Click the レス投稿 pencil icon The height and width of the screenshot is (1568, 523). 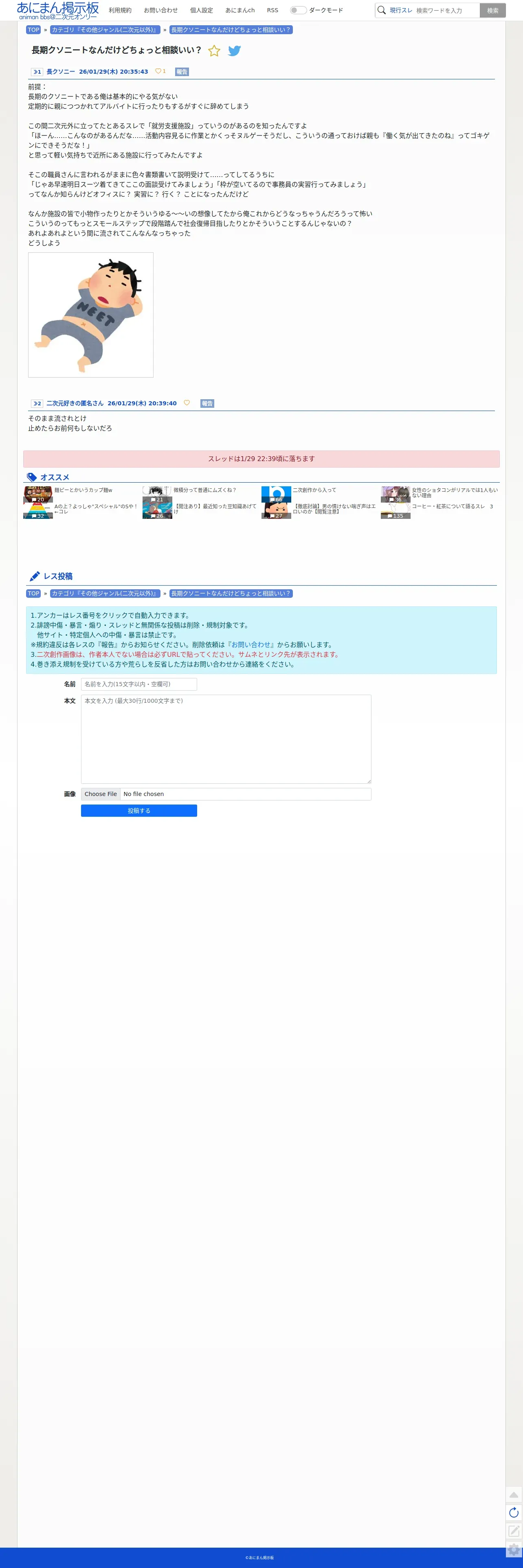click(x=35, y=576)
